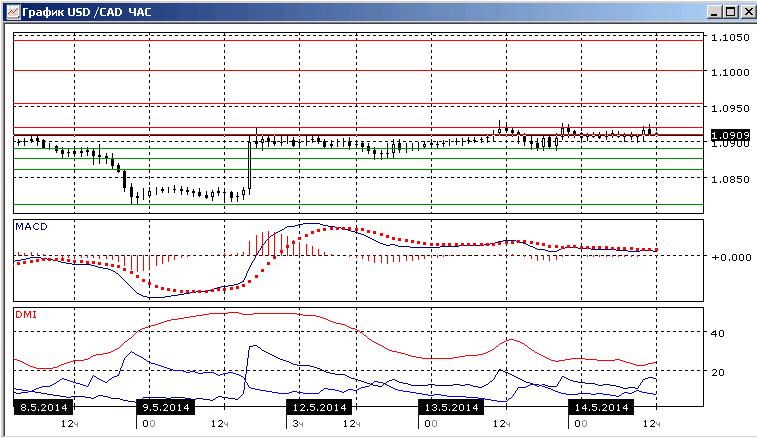This screenshot has height=438, width=757.
Task: Maximize the USD/CAD chart window
Action: [x=731, y=12]
